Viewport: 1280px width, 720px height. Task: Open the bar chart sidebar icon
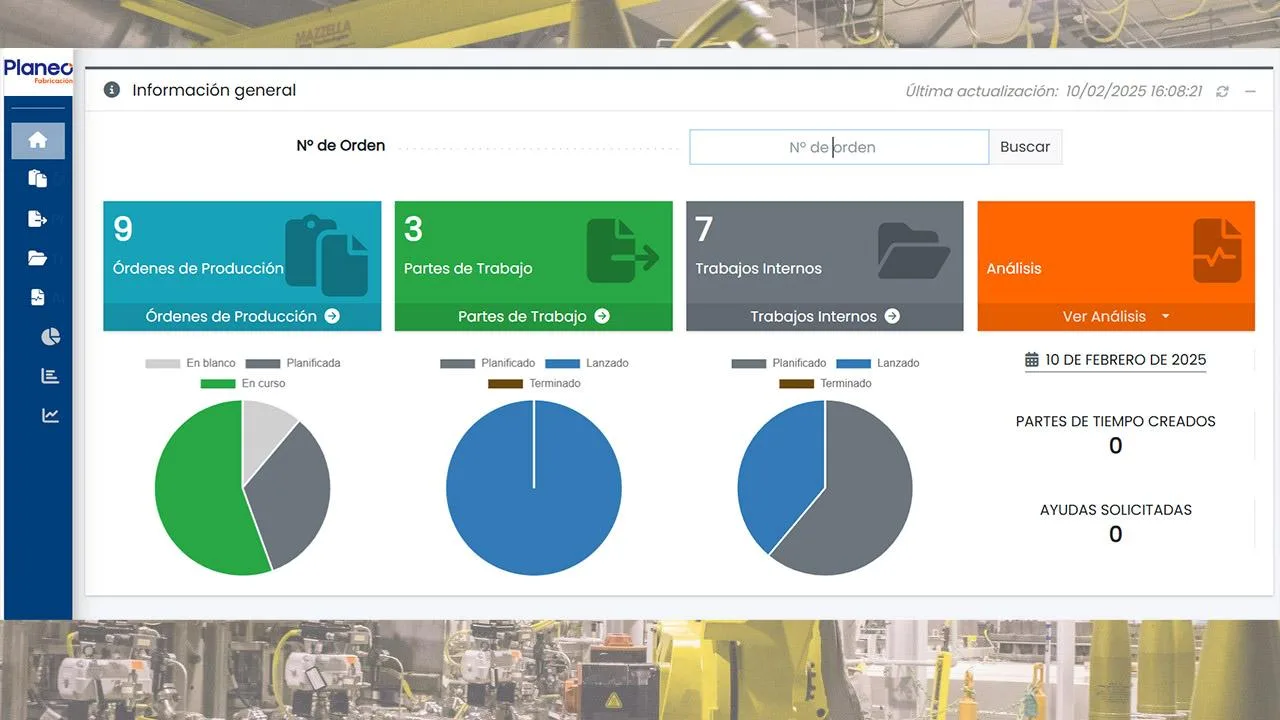pyautogui.click(x=50, y=376)
